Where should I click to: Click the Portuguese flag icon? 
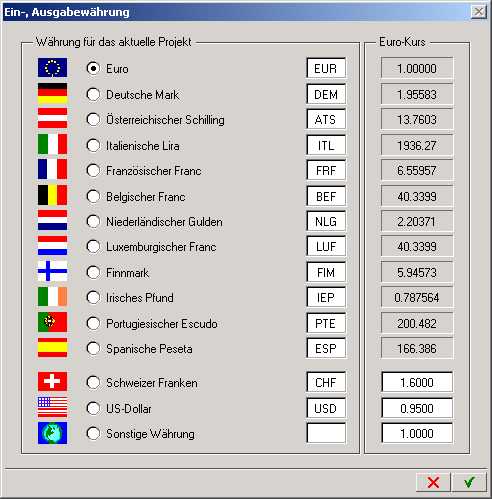point(52,322)
